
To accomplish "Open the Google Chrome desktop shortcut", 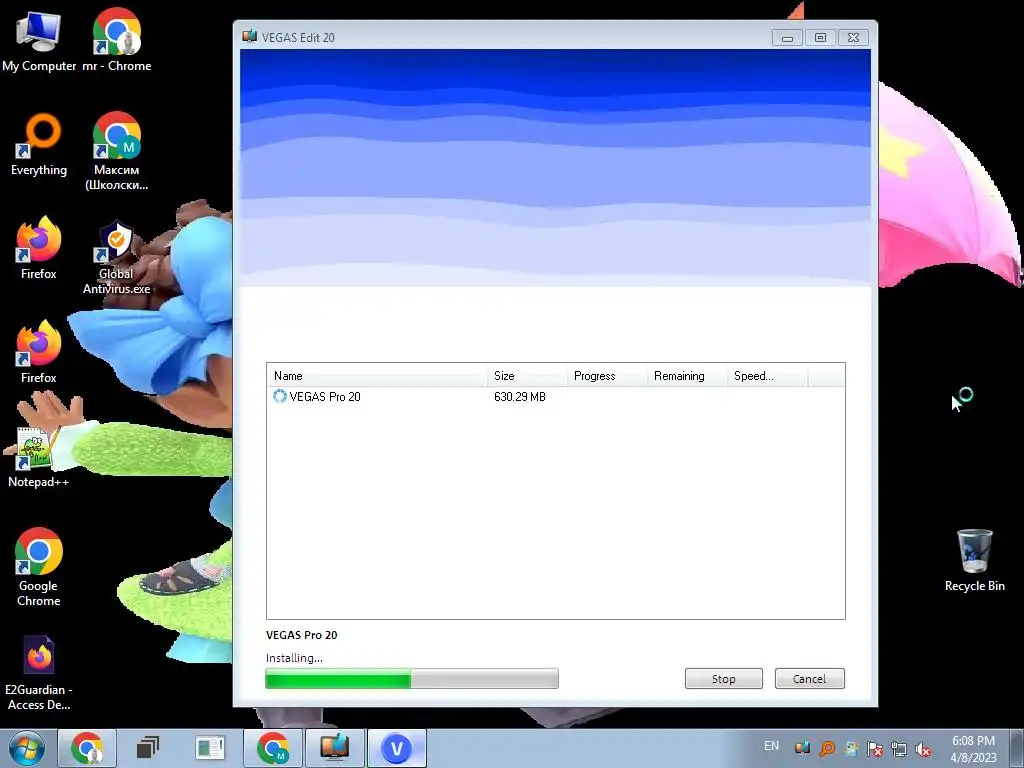I will coord(39,568).
